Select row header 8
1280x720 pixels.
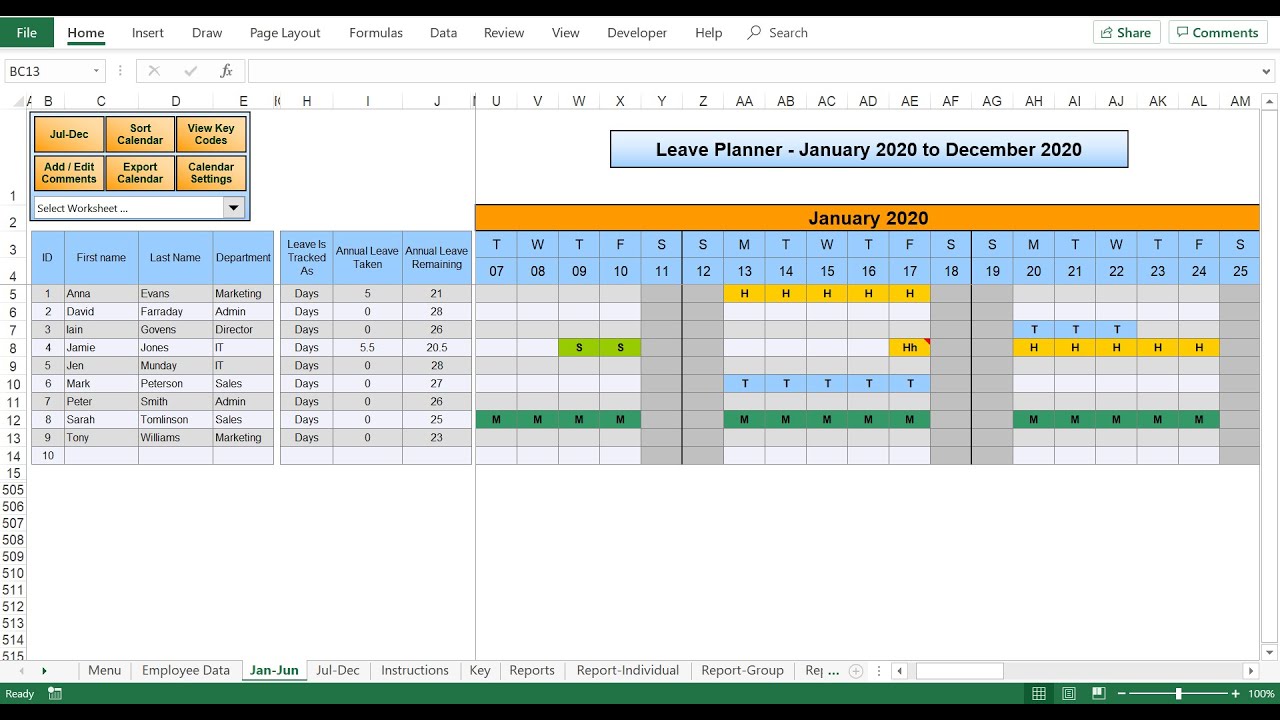pyautogui.click(x=14, y=348)
